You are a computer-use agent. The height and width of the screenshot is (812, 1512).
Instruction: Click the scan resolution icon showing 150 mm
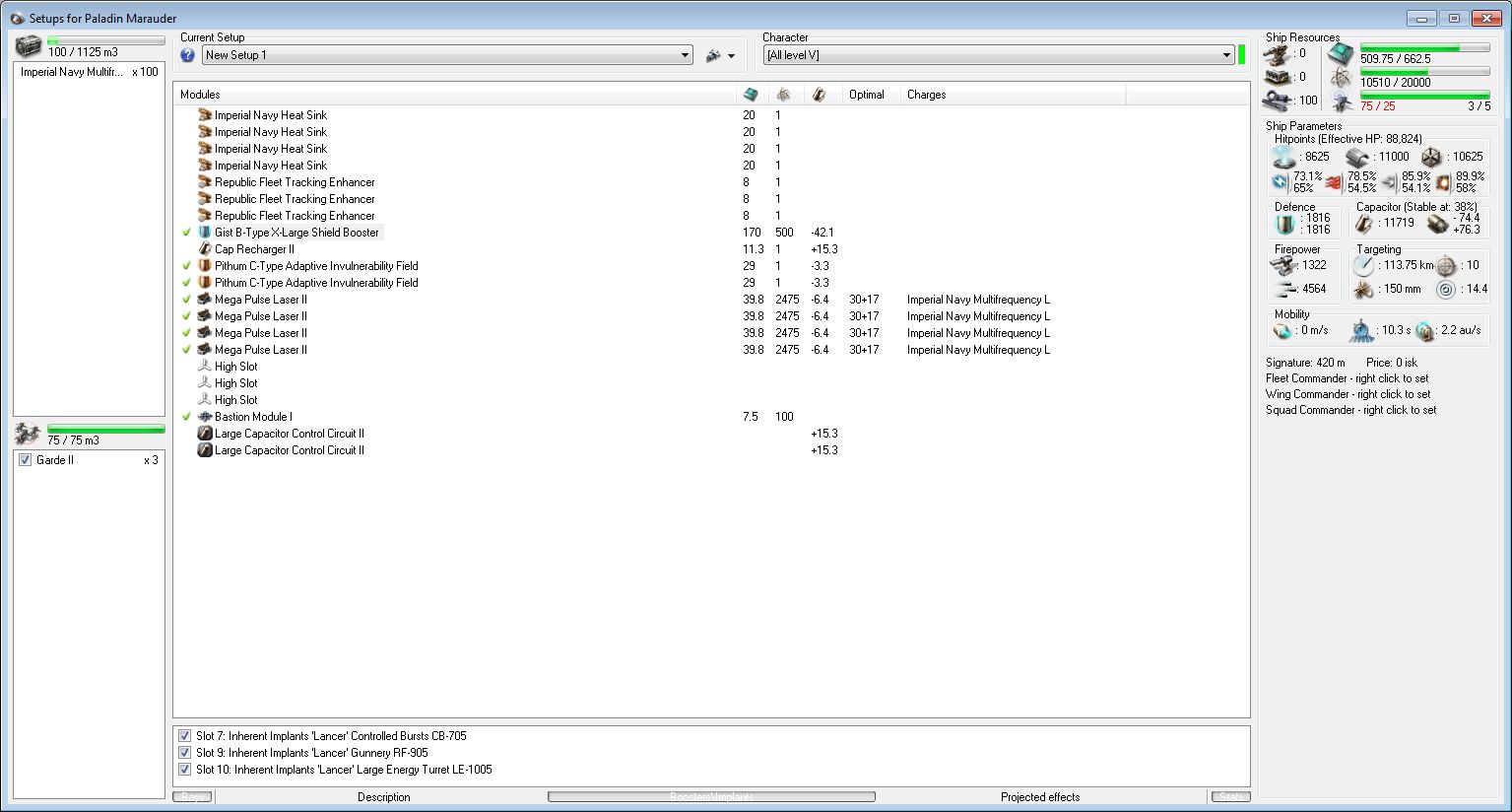(1363, 289)
